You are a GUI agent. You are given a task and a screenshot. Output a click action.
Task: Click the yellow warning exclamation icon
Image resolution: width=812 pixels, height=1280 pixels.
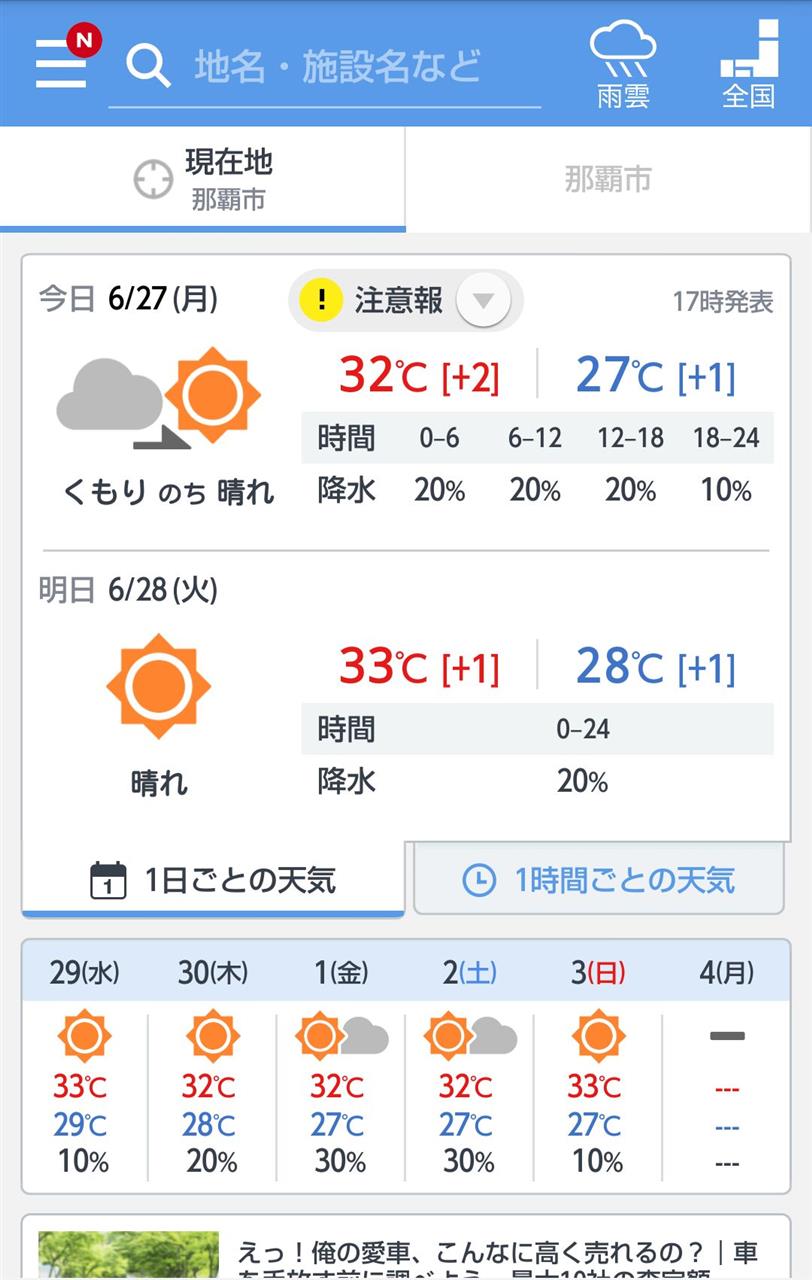[321, 300]
